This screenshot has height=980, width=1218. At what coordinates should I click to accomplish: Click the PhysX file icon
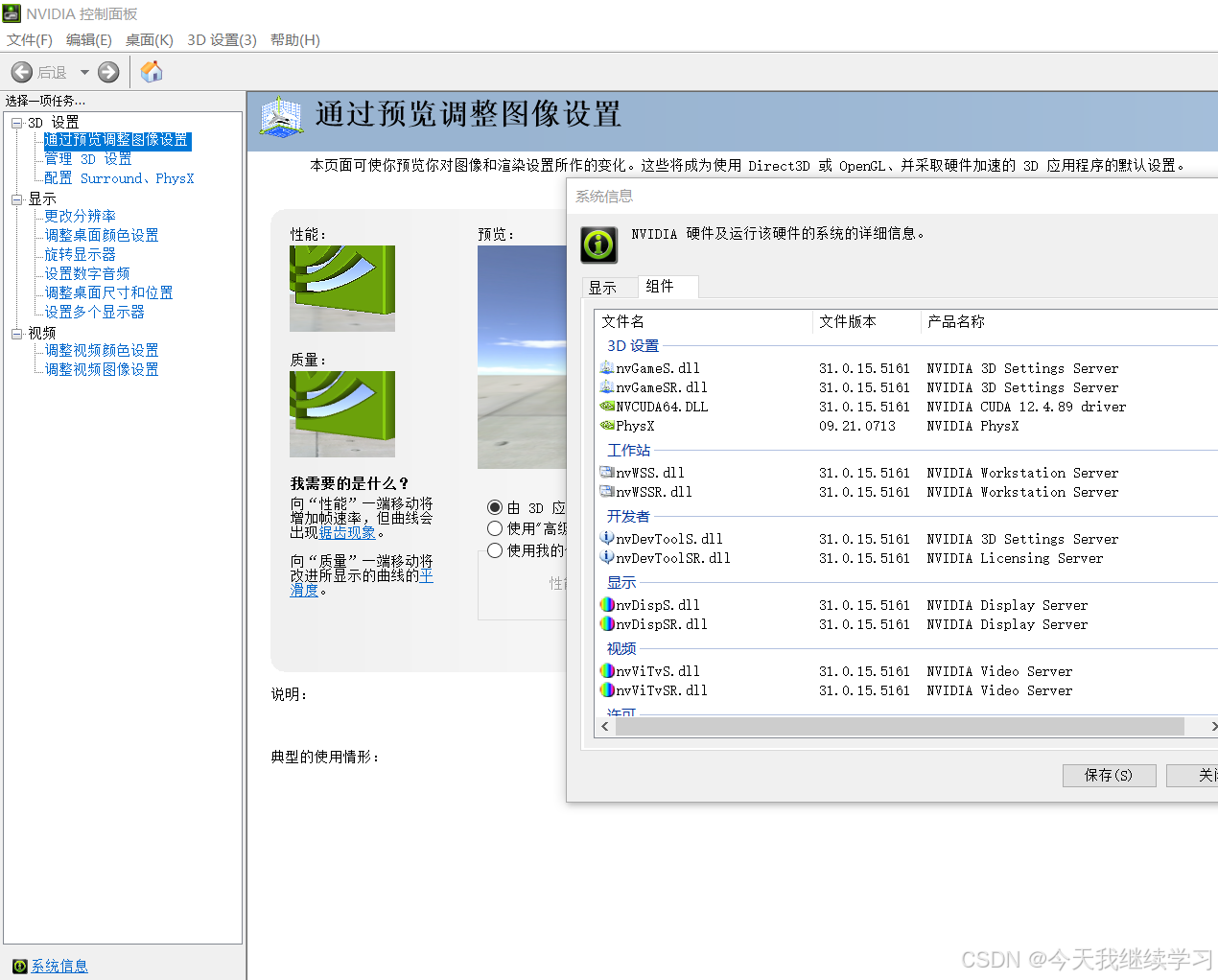[607, 425]
